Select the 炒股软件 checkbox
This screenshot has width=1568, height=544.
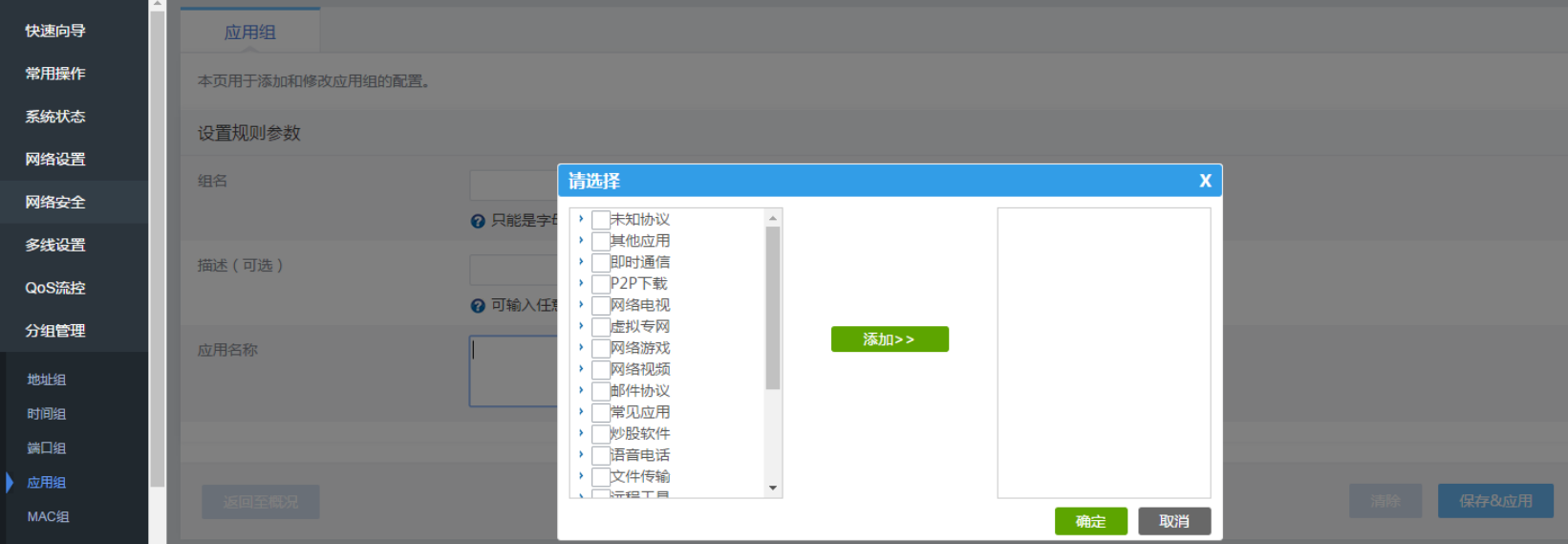tap(601, 434)
